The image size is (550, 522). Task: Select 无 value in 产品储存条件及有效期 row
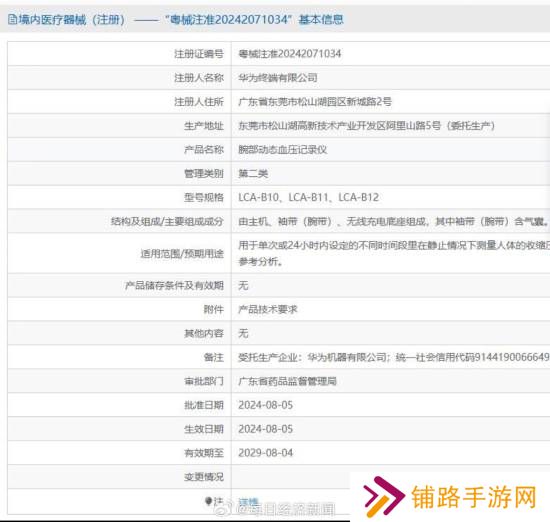[x=243, y=285]
